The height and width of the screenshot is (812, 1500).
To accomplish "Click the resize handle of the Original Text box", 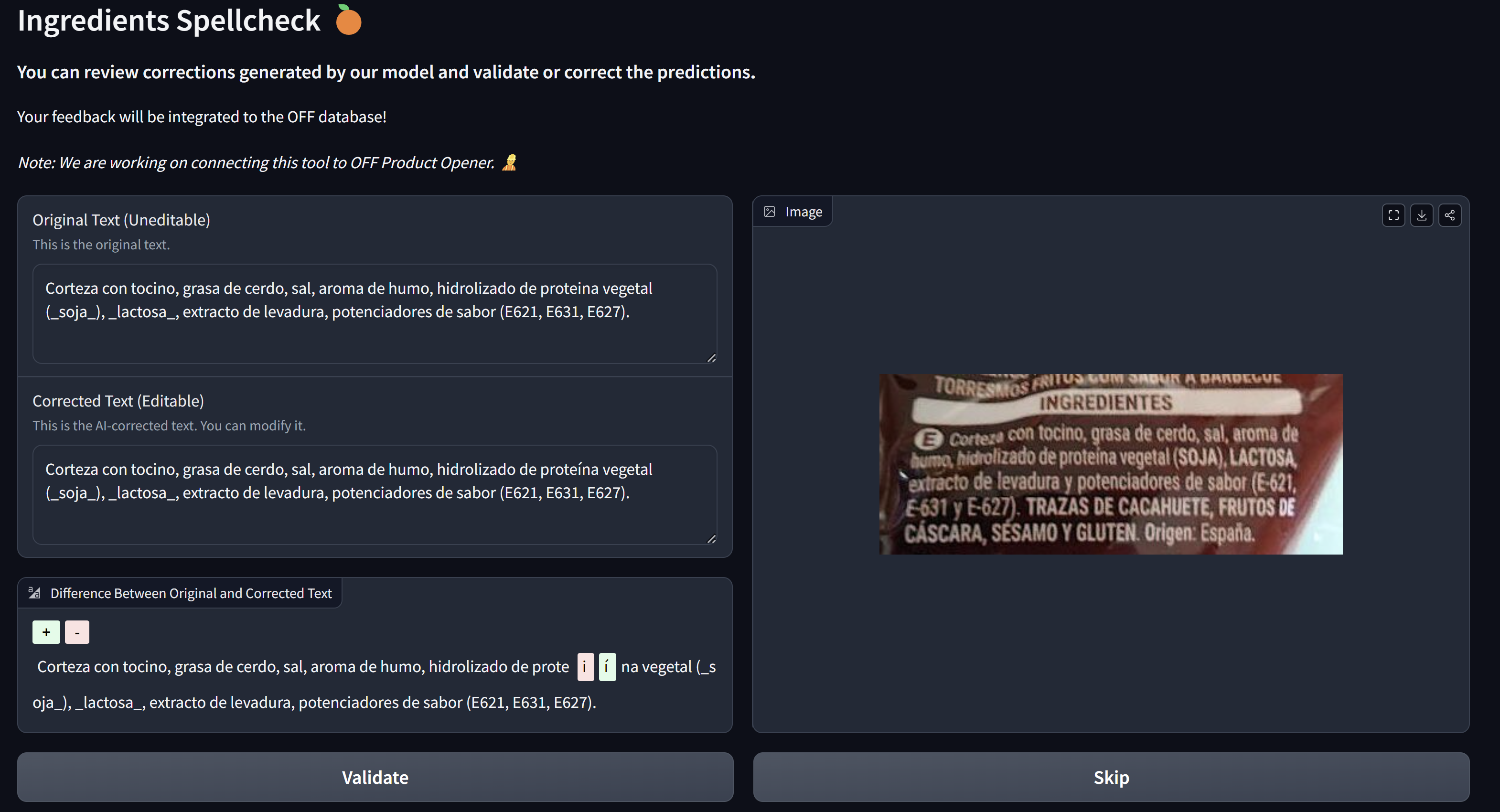I will tap(711, 358).
